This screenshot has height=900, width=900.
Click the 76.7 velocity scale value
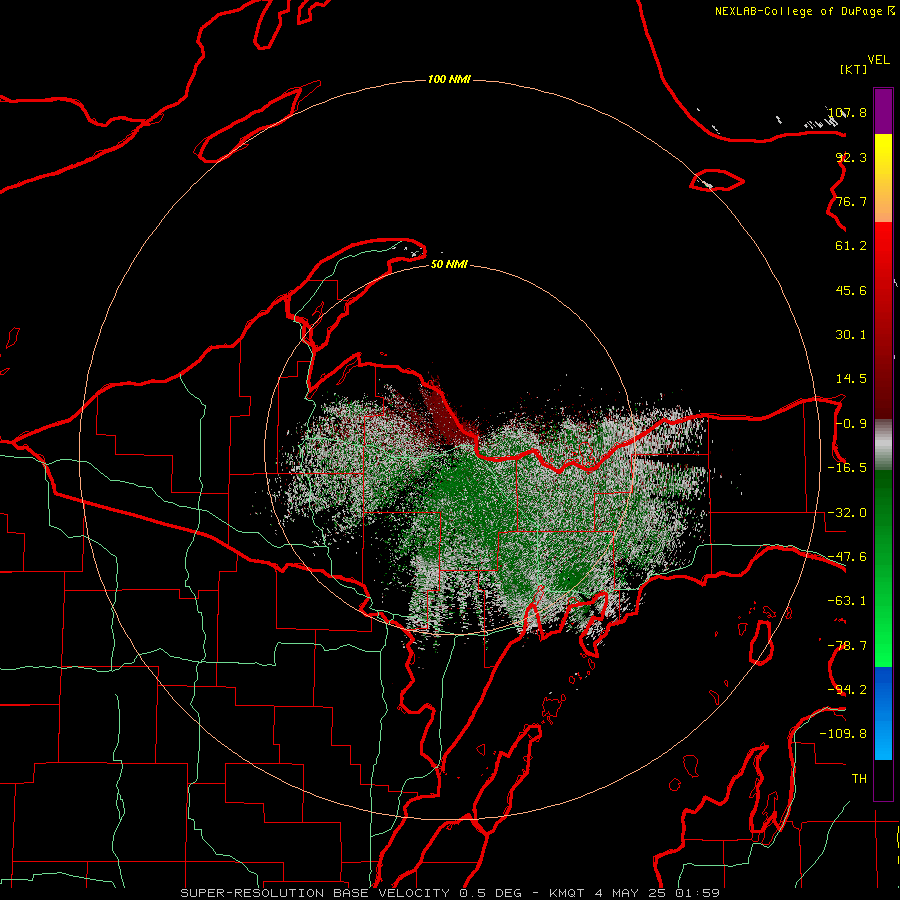pyautogui.click(x=851, y=201)
